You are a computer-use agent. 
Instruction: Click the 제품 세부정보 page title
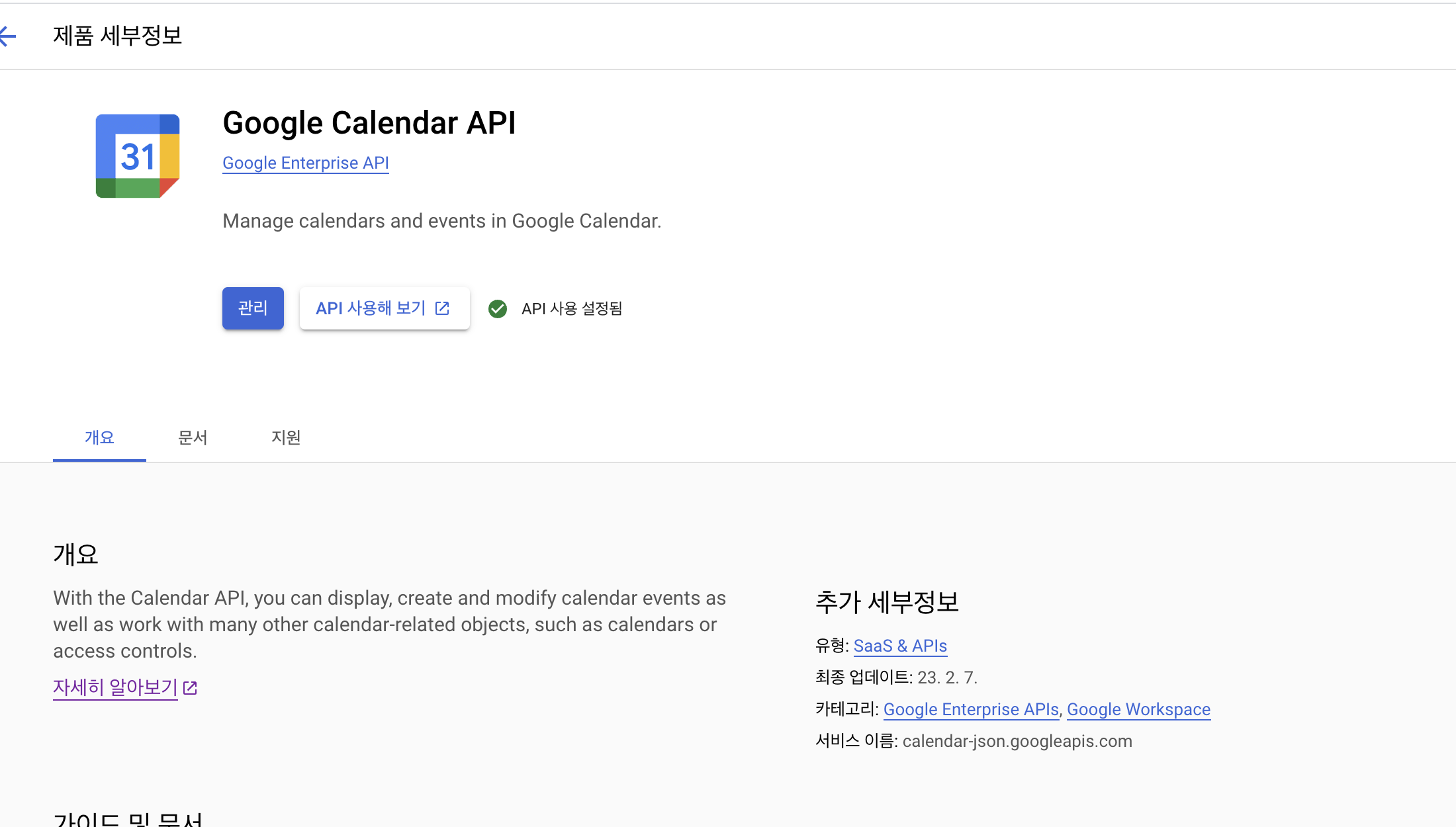[x=117, y=36]
